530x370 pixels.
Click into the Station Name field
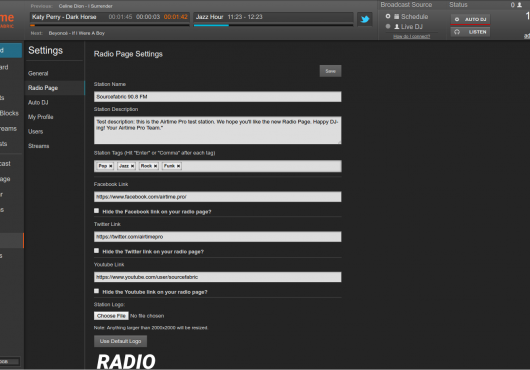(217, 97)
